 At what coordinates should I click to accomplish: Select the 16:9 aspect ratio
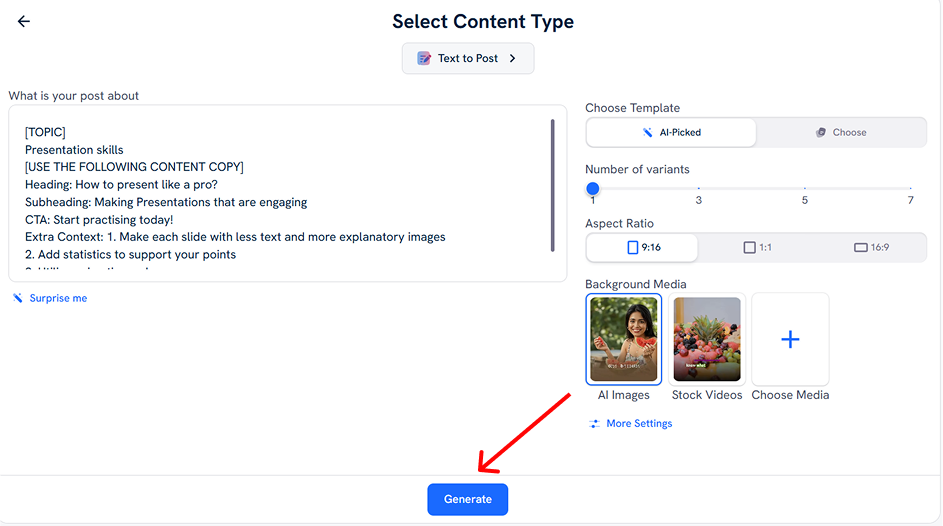871,247
